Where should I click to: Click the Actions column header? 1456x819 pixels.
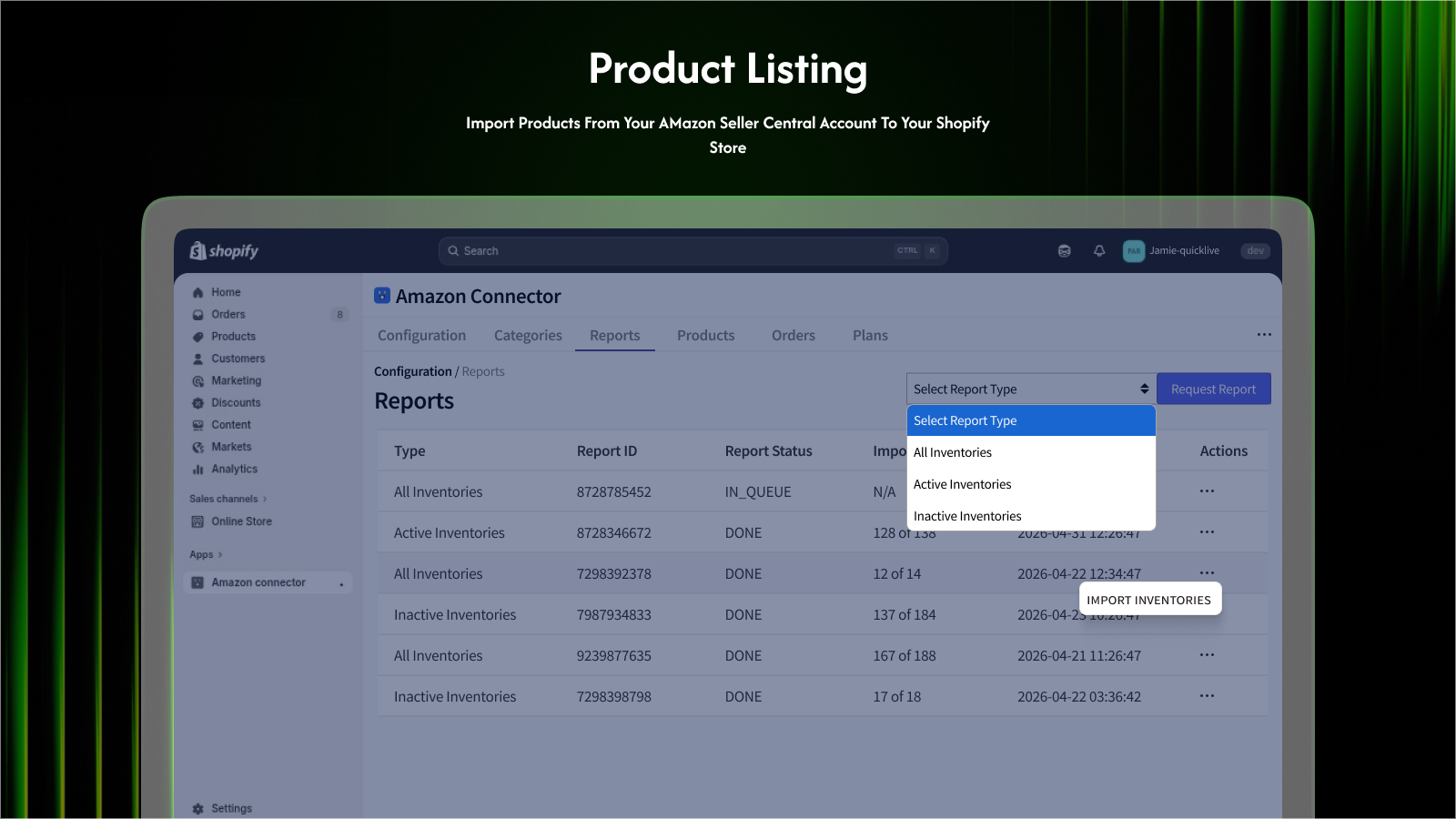[x=1224, y=450]
